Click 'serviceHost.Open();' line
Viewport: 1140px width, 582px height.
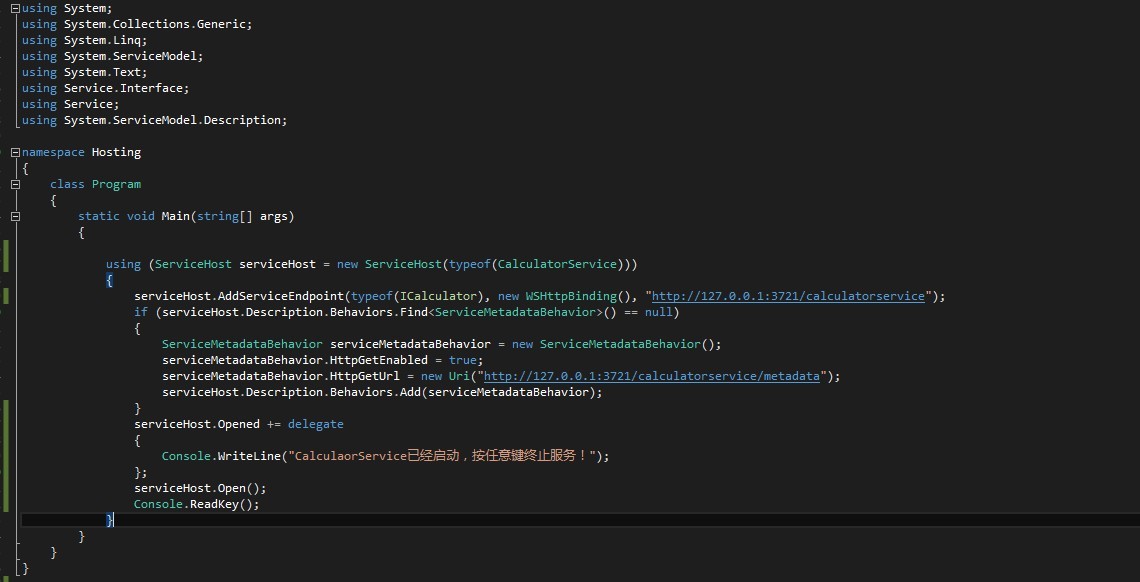point(200,488)
